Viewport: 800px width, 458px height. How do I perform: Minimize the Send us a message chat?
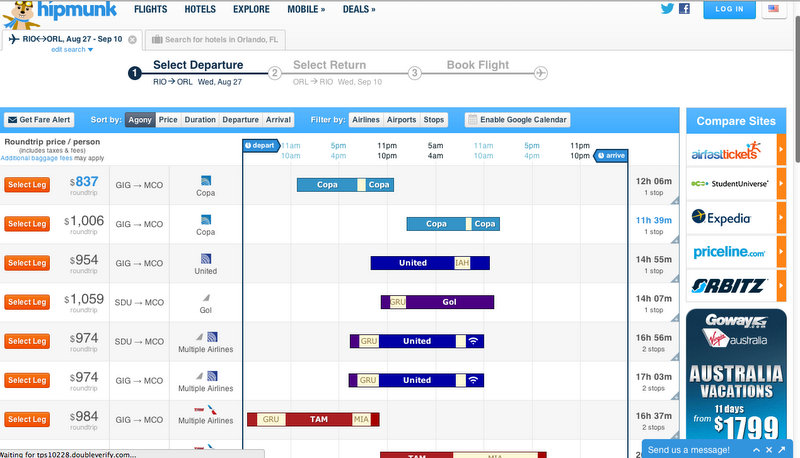click(756, 450)
